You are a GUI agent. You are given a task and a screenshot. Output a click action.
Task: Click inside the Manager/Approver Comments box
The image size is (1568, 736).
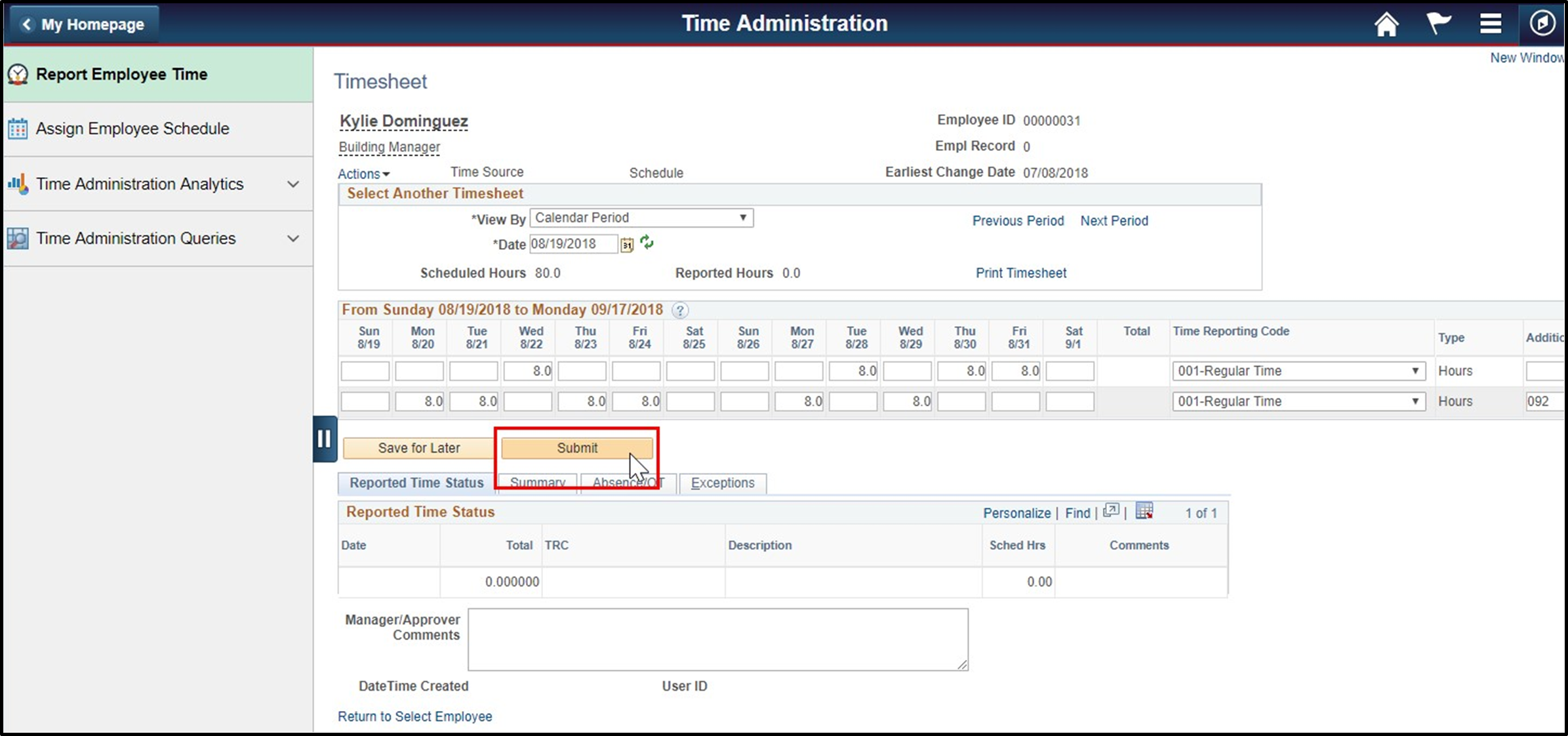[x=717, y=639]
